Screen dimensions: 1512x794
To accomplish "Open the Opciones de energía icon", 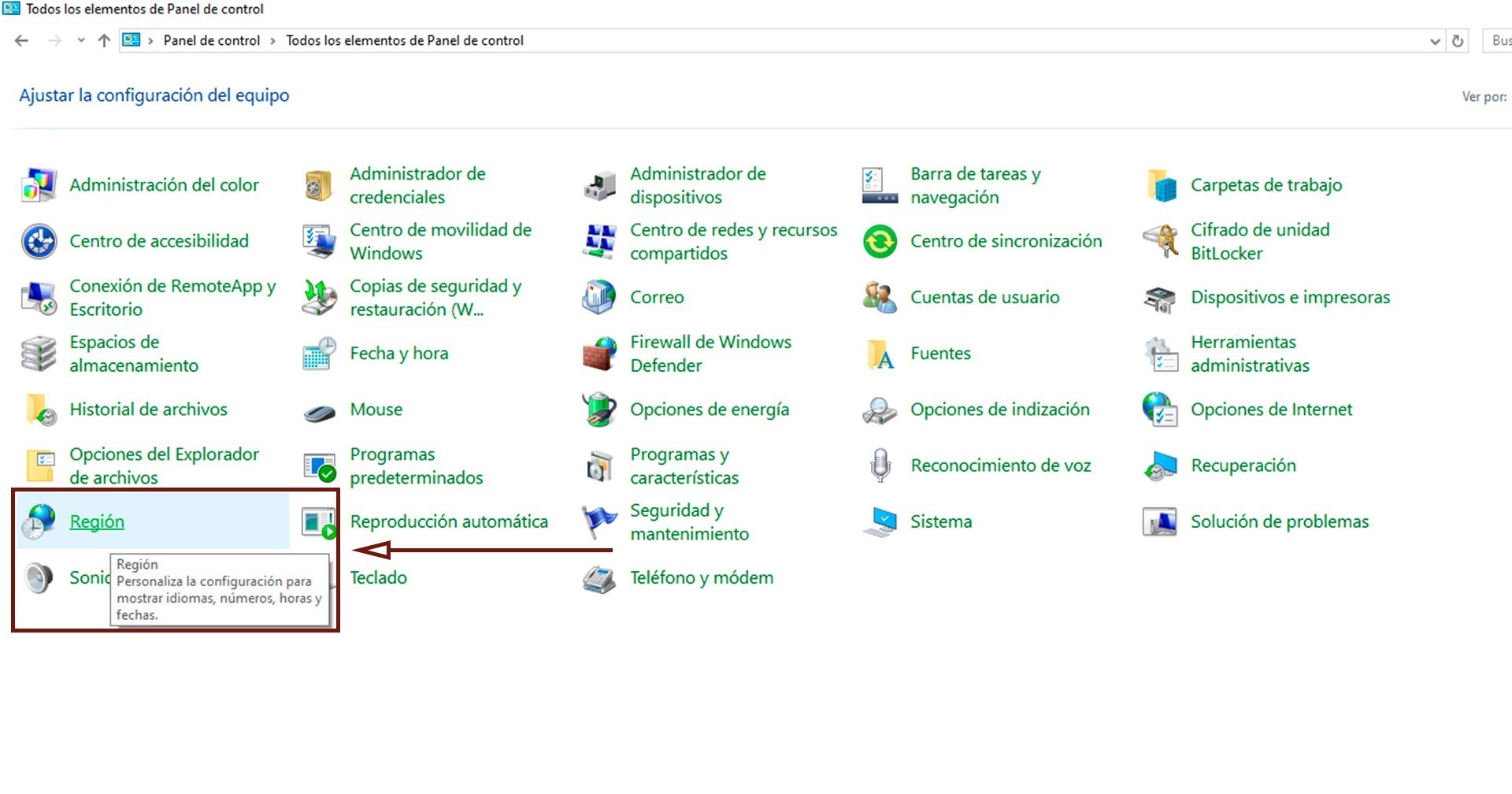I will pos(599,410).
